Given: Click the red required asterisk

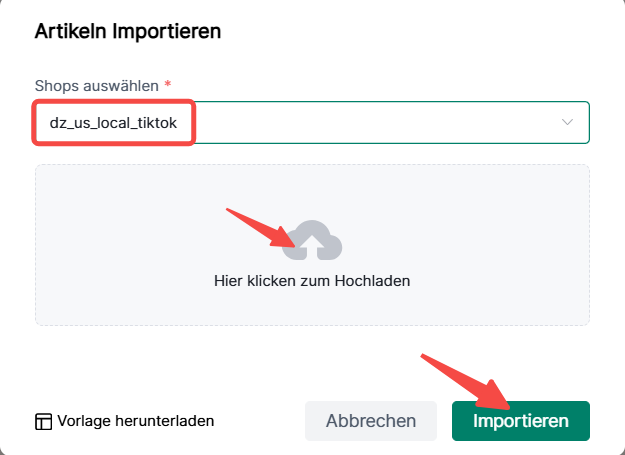Looking at the screenshot, I should (x=168, y=86).
